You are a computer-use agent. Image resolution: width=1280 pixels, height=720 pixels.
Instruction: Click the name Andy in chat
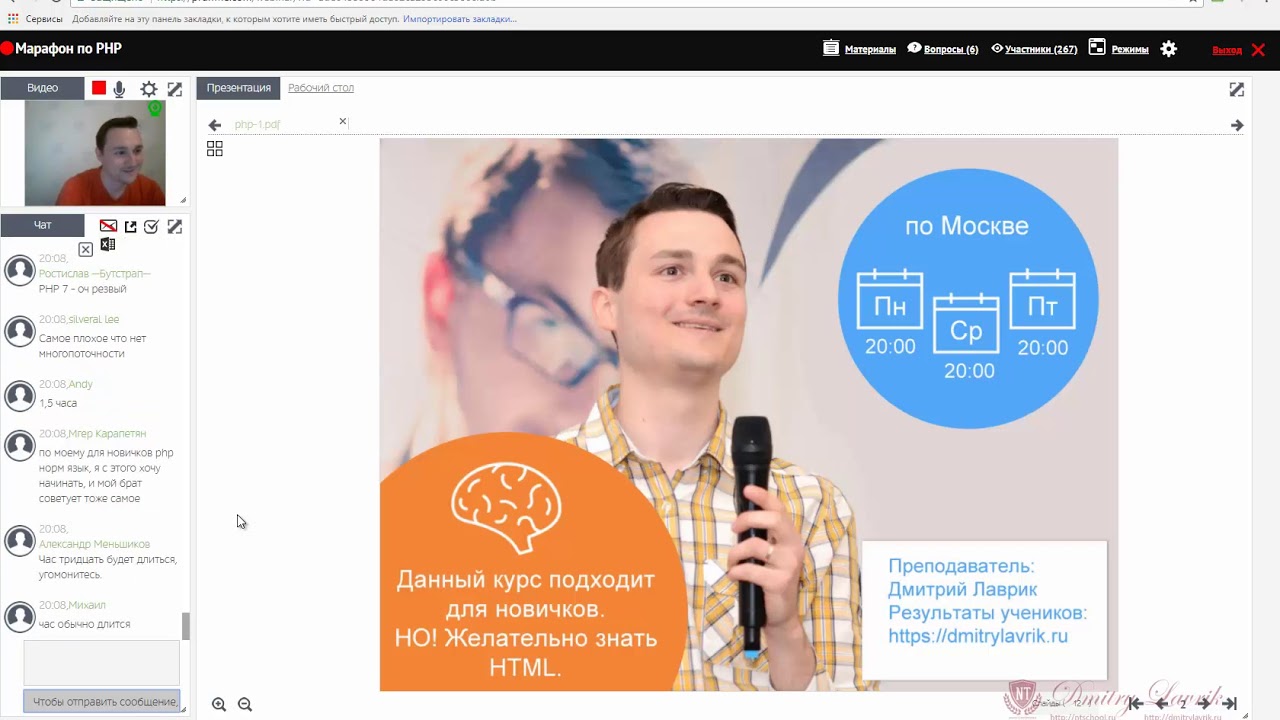tap(80, 384)
